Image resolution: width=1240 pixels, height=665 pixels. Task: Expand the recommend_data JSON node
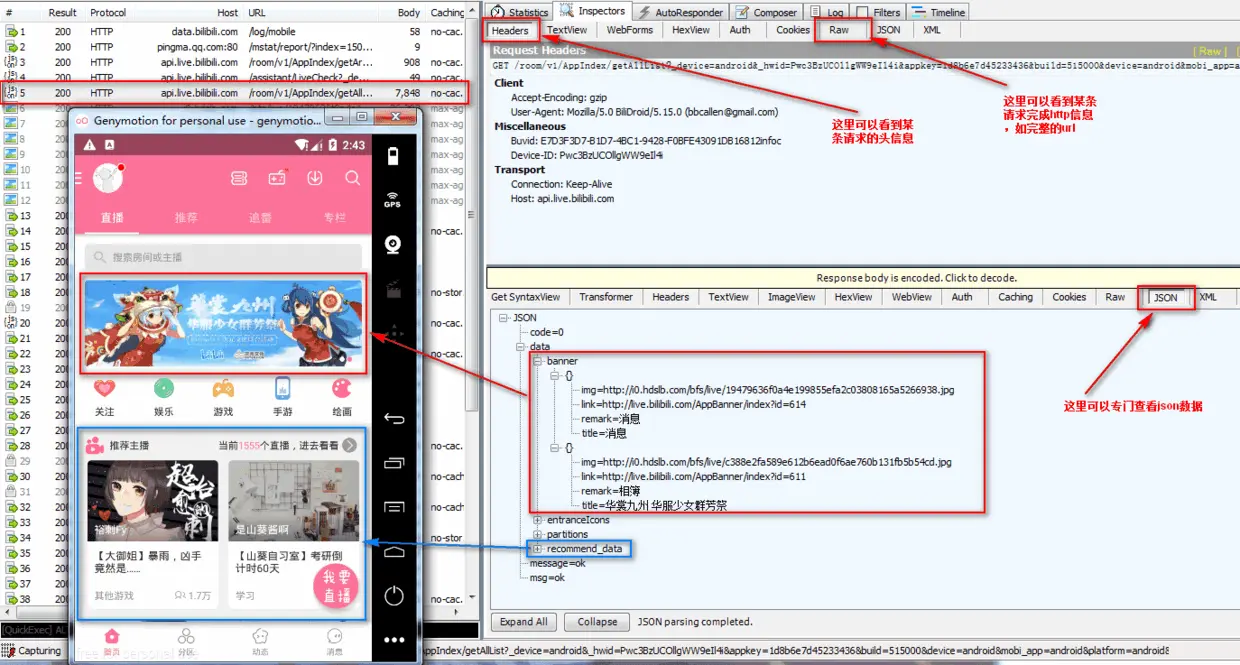pyautogui.click(x=537, y=549)
